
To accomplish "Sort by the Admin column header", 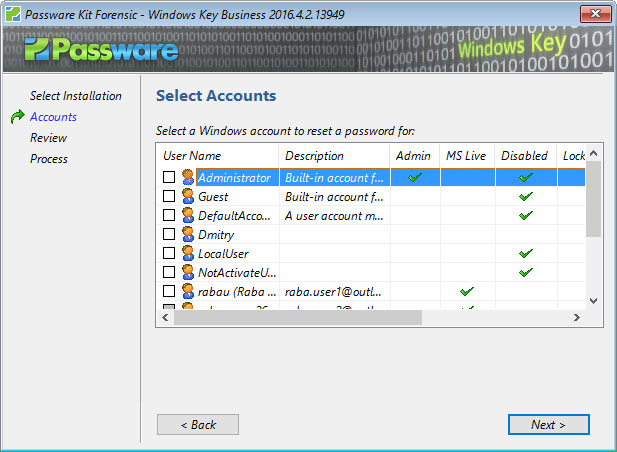I will 415,156.
